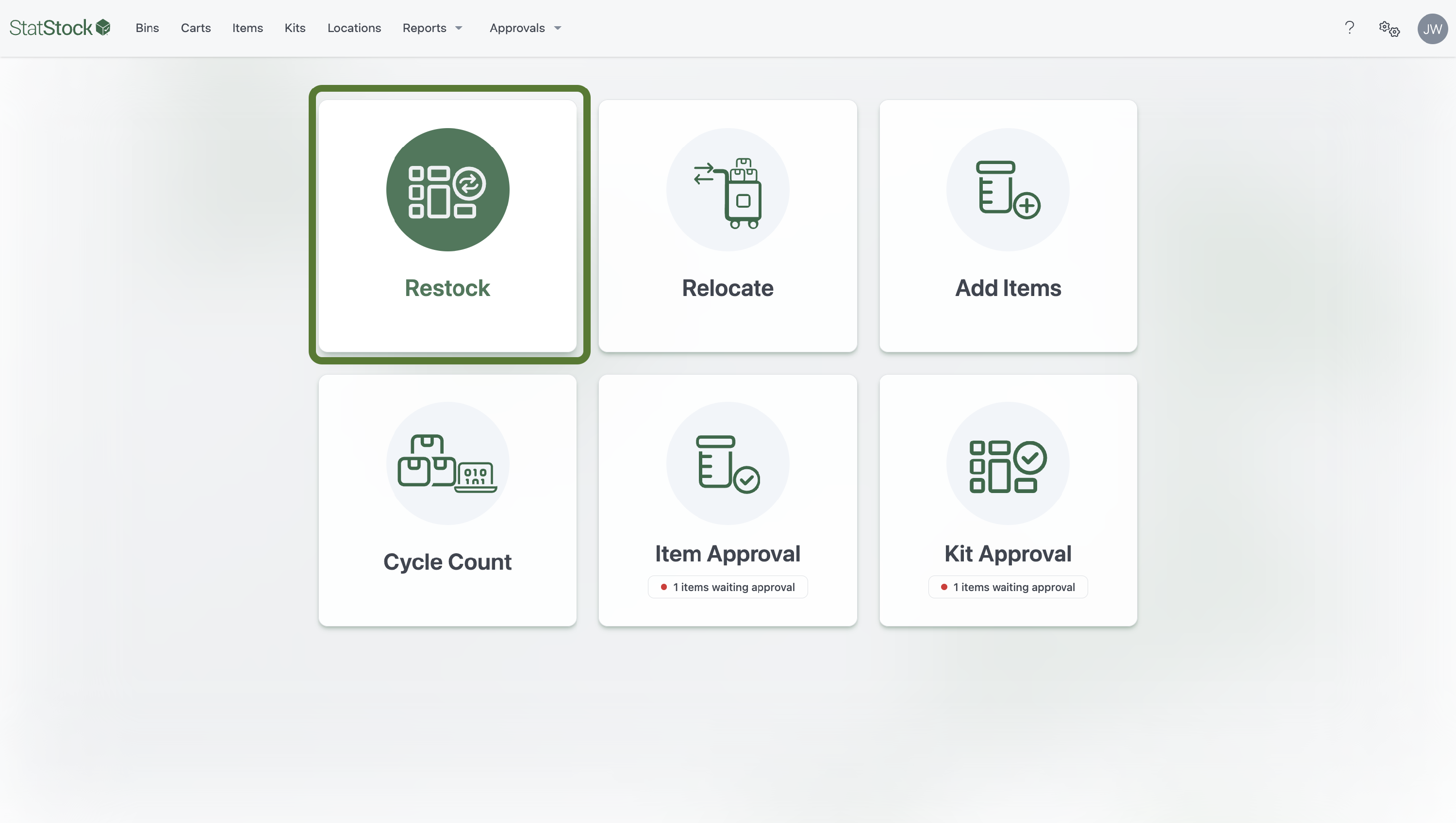Navigate to Locations
This screenshot has height=823, width=1456.
354,28
